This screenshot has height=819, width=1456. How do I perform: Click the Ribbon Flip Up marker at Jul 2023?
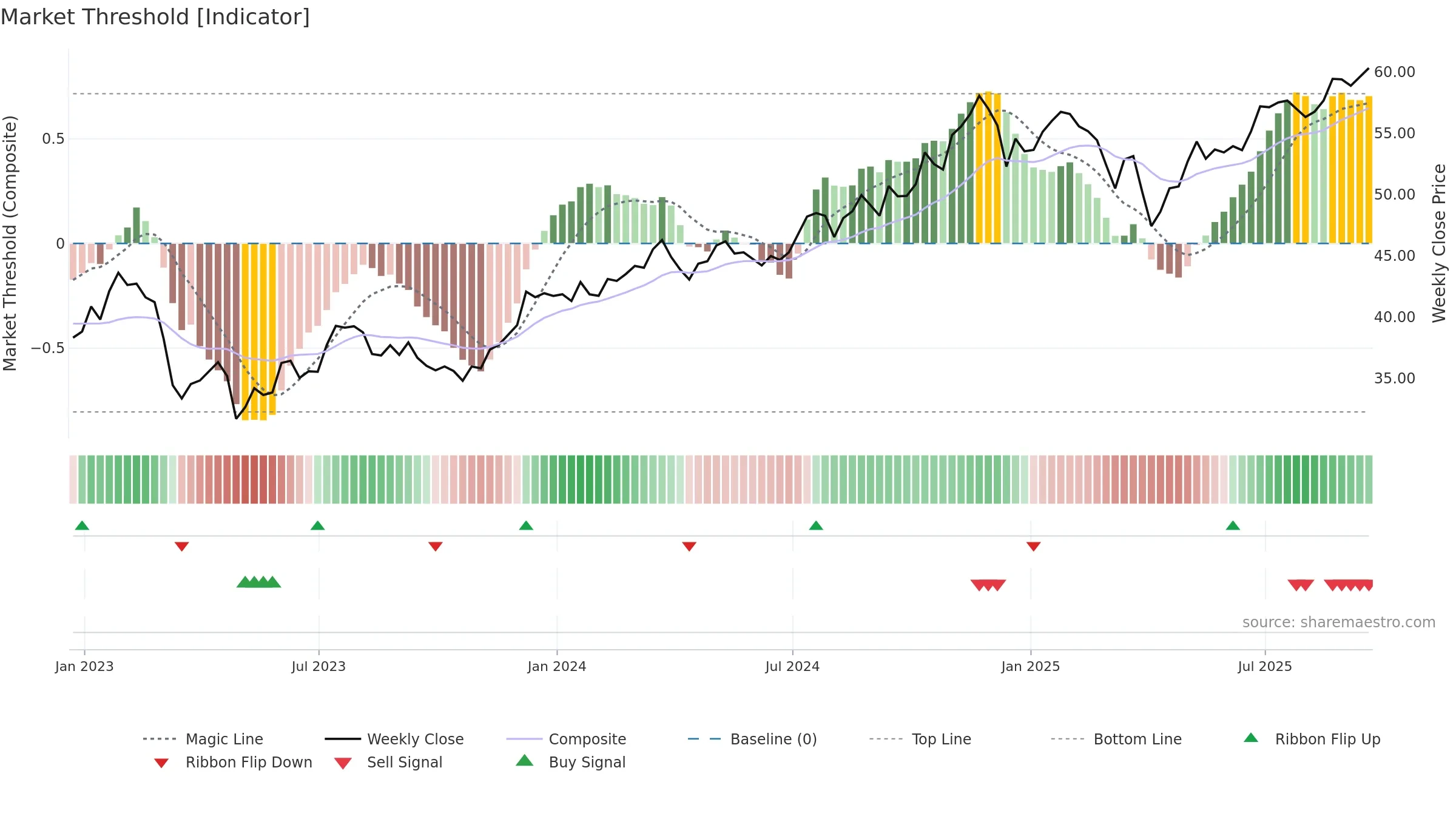click(x=317, y=525)
